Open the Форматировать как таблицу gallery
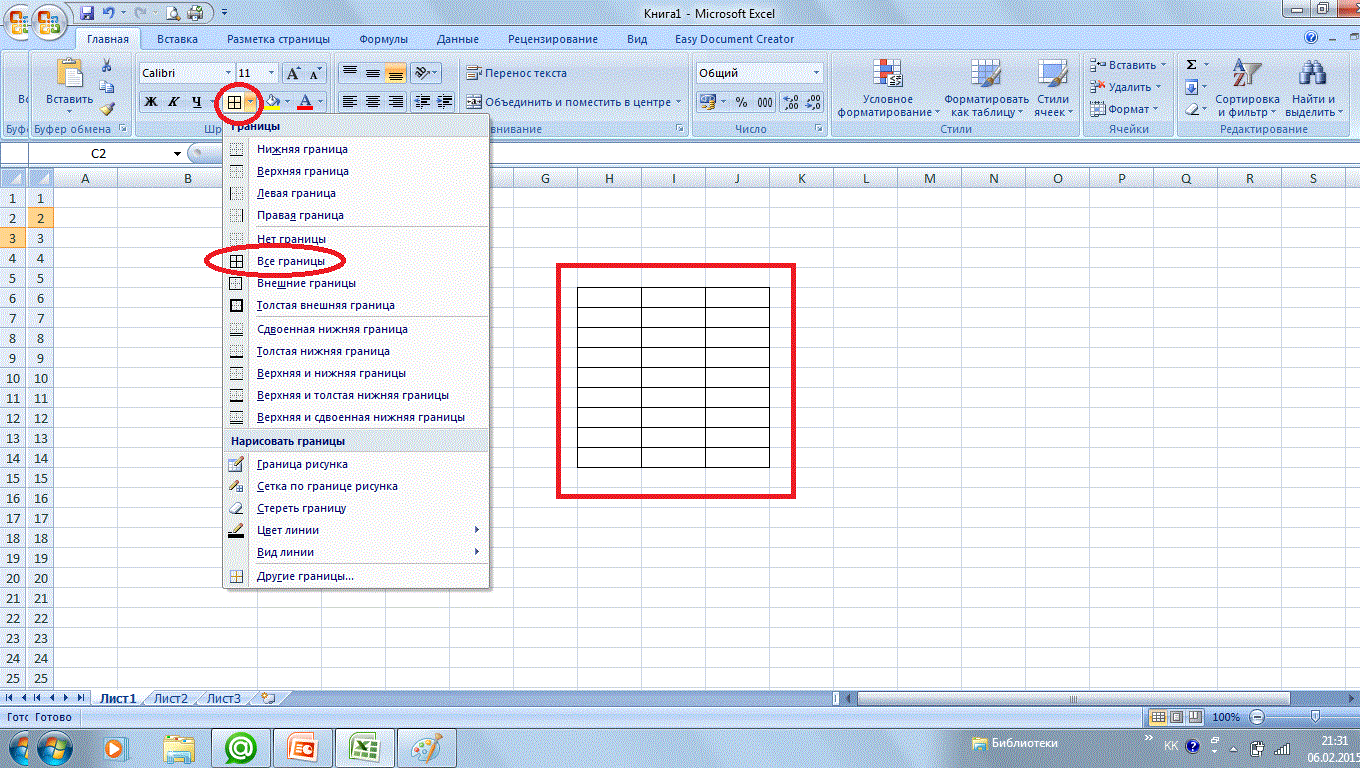Screen dimensions: 1360x768 point(986,88)
